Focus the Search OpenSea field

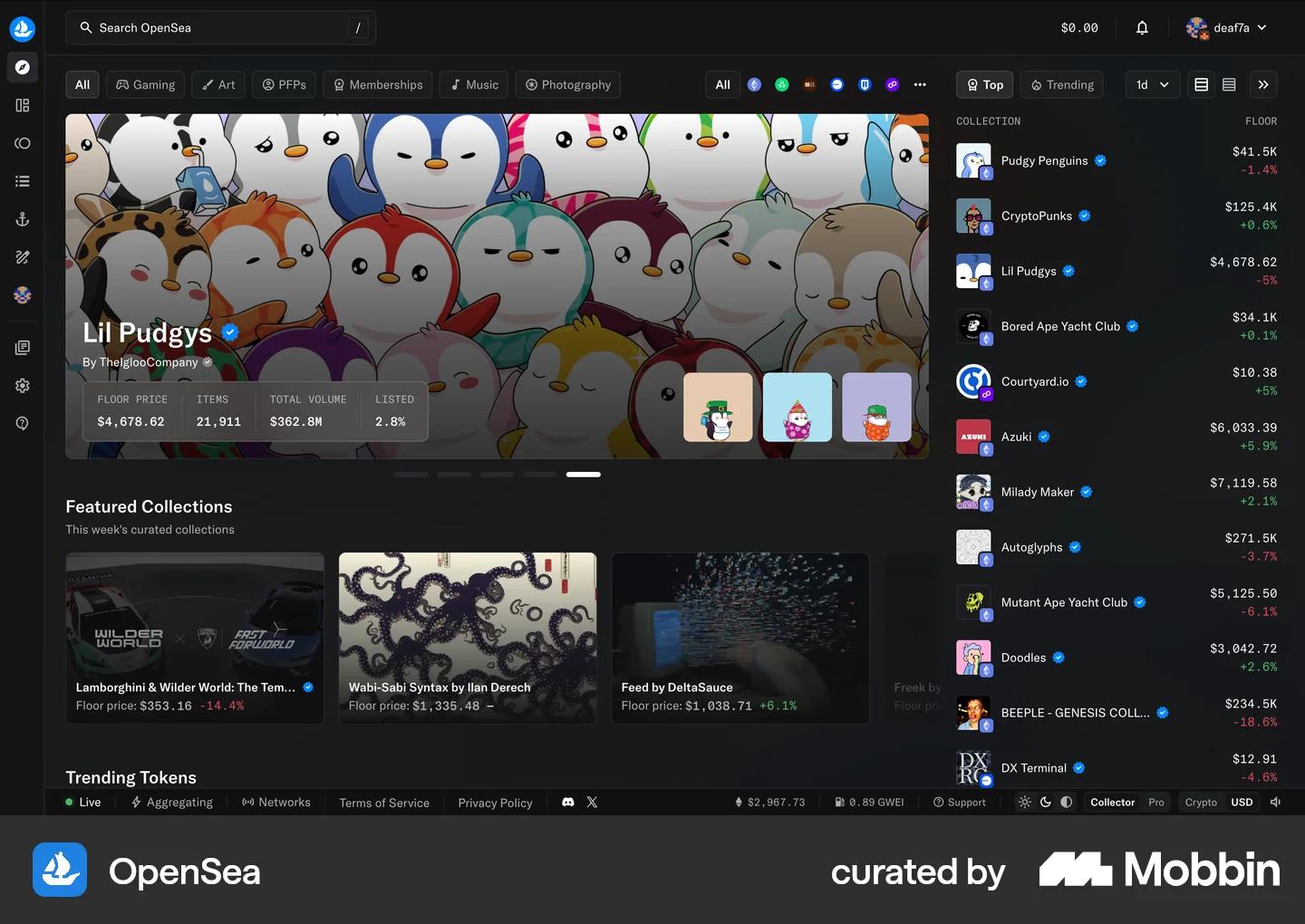point(220,28)
